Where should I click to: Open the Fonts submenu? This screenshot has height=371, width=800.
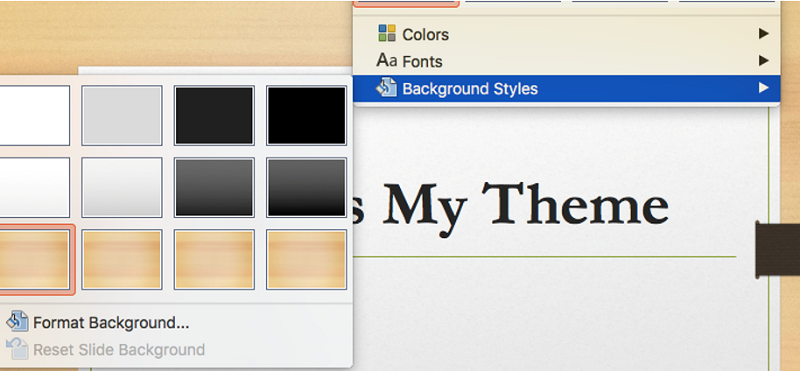566,61
